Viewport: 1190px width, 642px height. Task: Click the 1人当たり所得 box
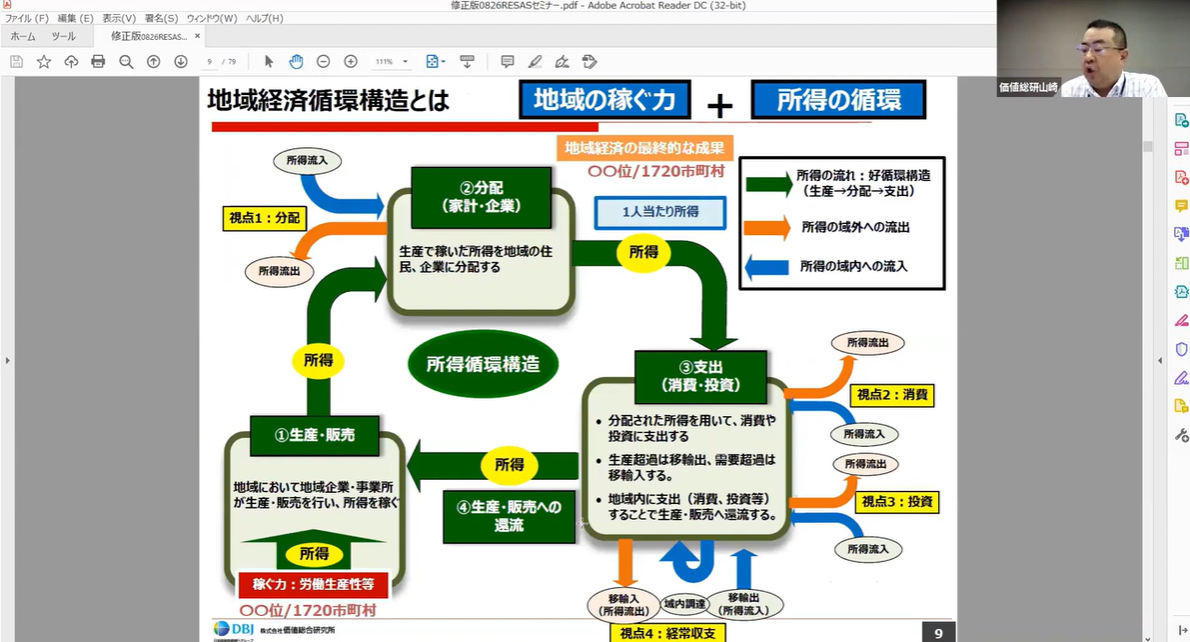(x=660, y=212)
